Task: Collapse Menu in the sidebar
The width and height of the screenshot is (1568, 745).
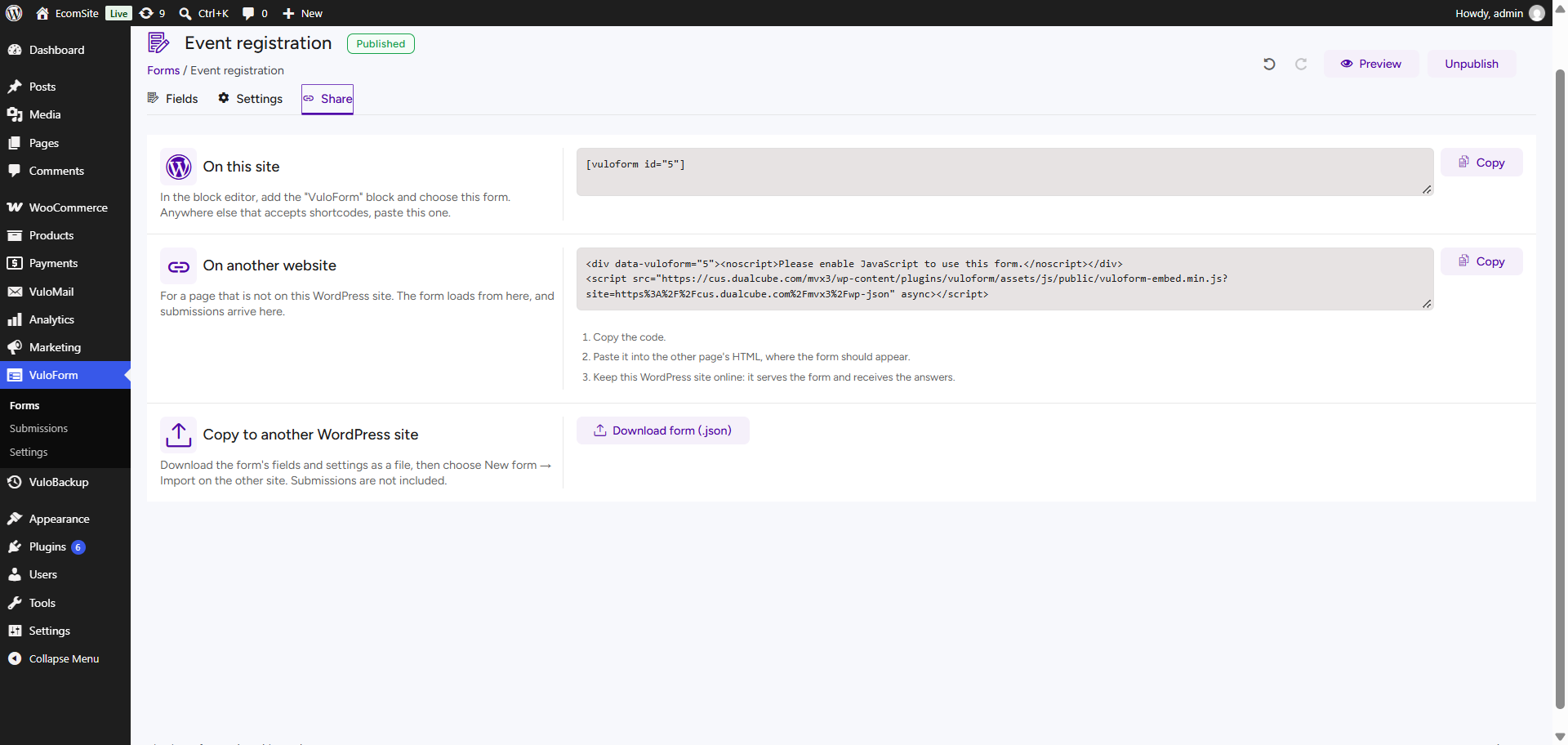Action: point(65,658)
